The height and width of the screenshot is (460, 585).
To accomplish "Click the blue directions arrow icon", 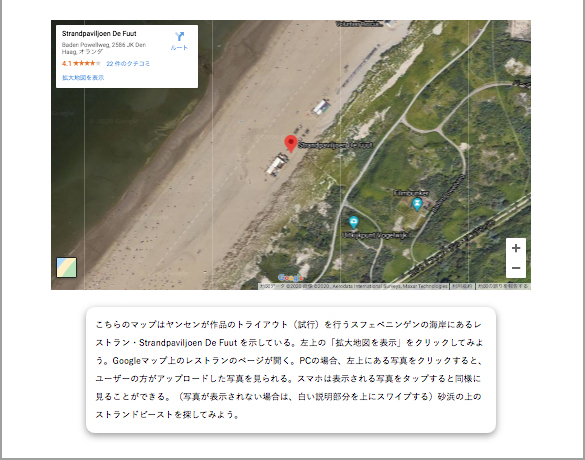I will pyautogui.click(x=179, y=36).
